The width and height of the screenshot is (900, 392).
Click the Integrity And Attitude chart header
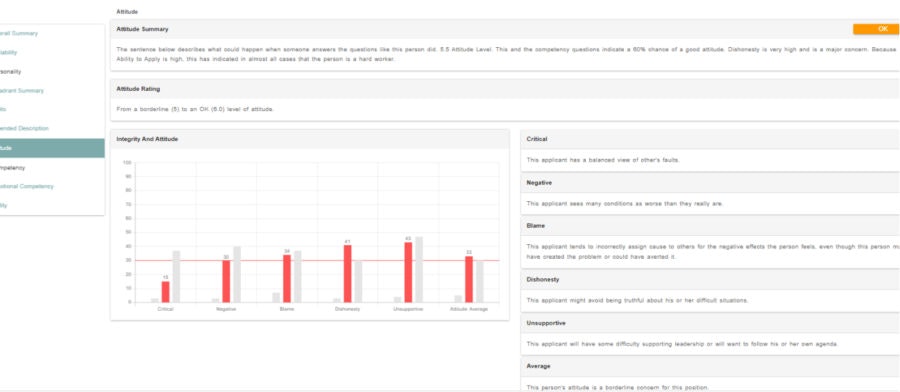point(309,139)
